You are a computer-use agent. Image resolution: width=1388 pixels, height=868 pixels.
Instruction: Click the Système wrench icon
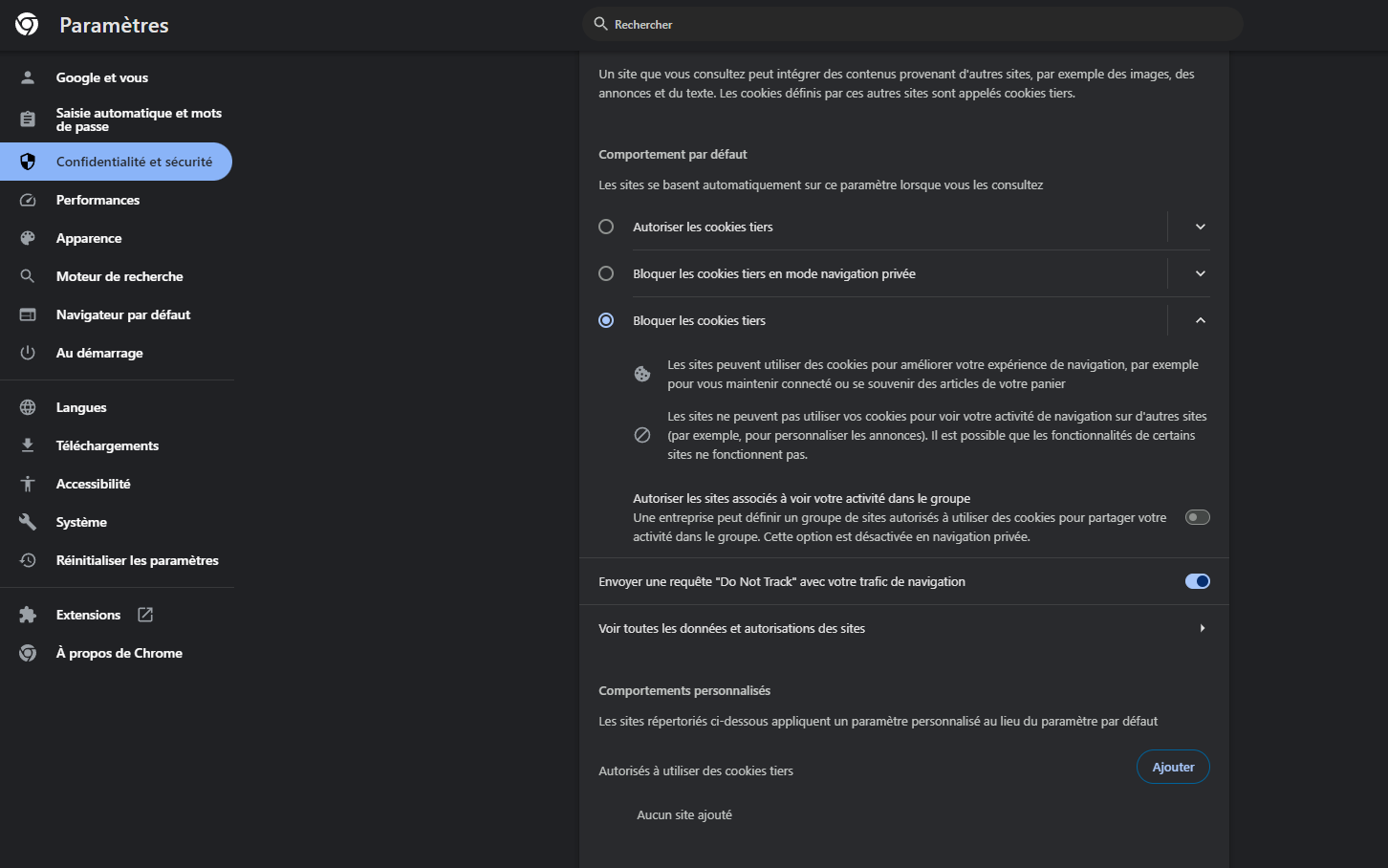(x=28, y=521)
